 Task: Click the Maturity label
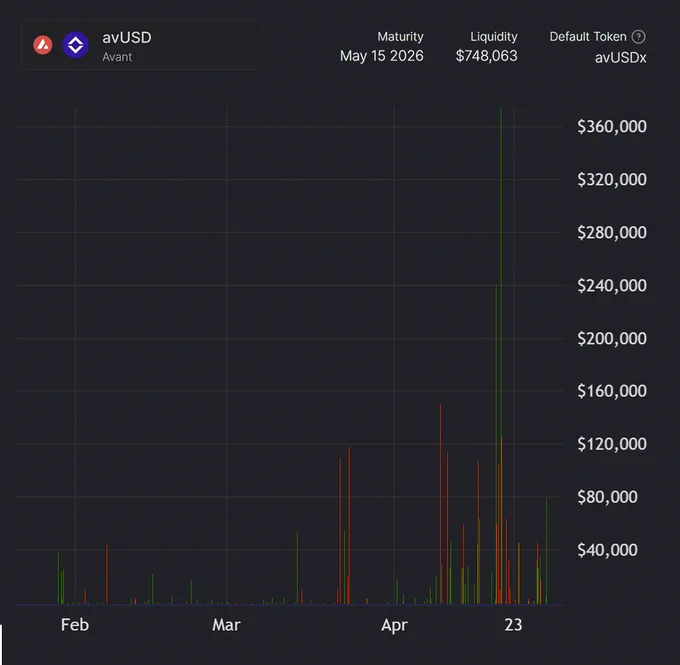400,37
